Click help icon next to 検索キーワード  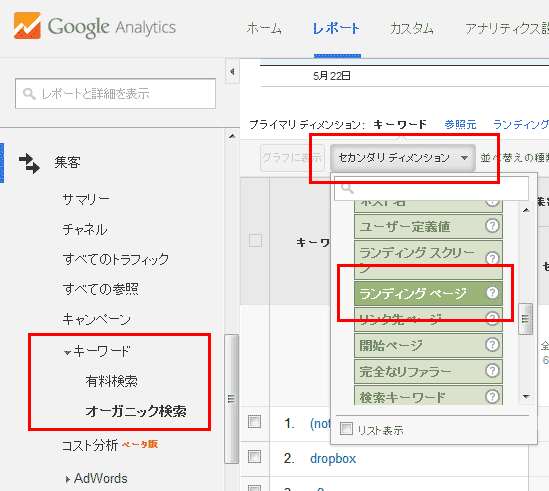tap(492, 396)
